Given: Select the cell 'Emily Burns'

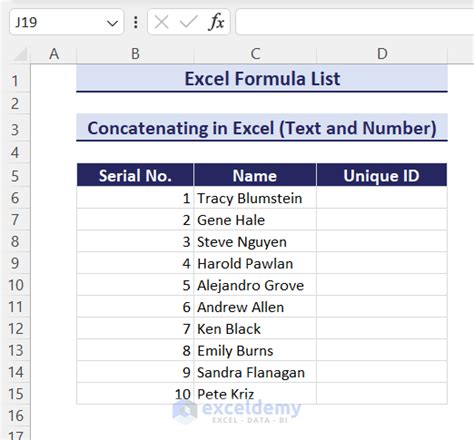Looking at the screenshot, I should pyautogui.click(x=255, y=350).
